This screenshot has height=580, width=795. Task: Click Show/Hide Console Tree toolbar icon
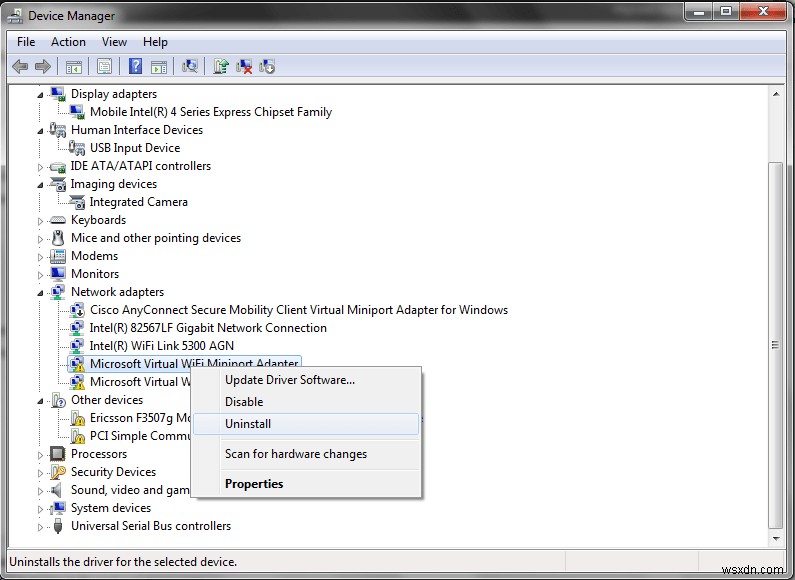click(x=74, y=66)
